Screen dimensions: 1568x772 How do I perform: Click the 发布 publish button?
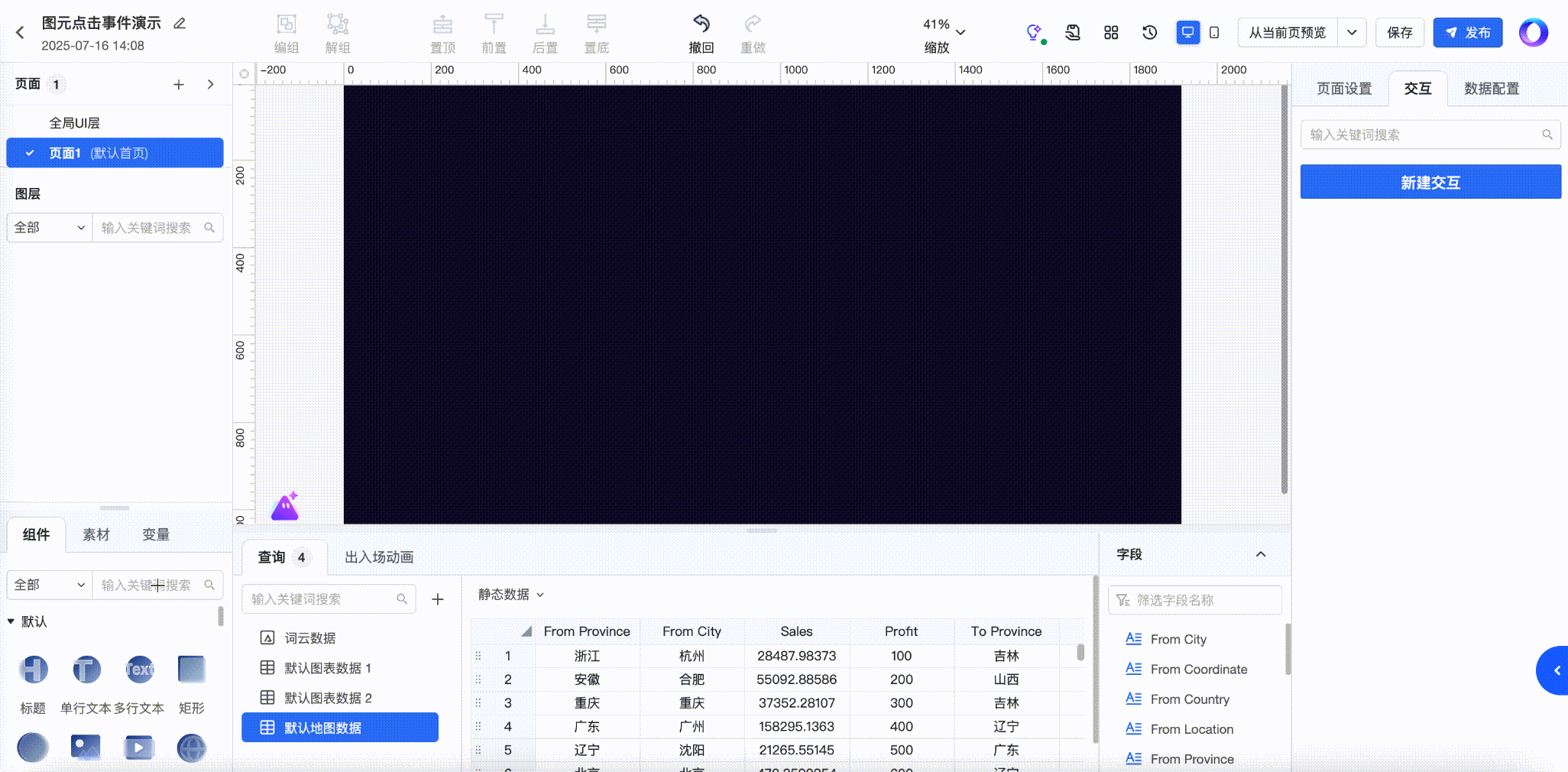pos(1467,33)
